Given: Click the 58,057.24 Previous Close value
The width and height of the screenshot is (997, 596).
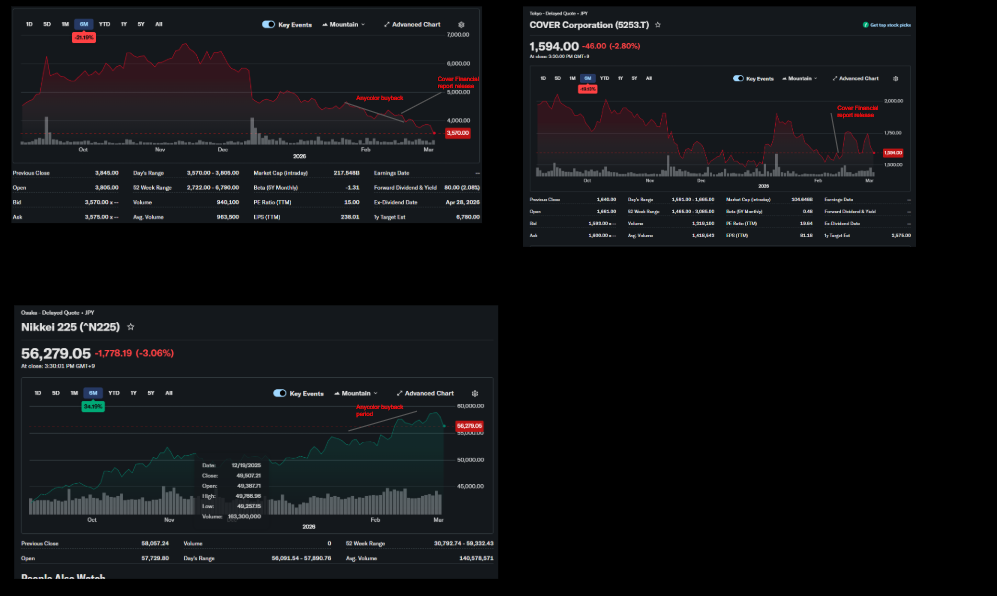Looking at the screenshot, I should coord(155,544).
